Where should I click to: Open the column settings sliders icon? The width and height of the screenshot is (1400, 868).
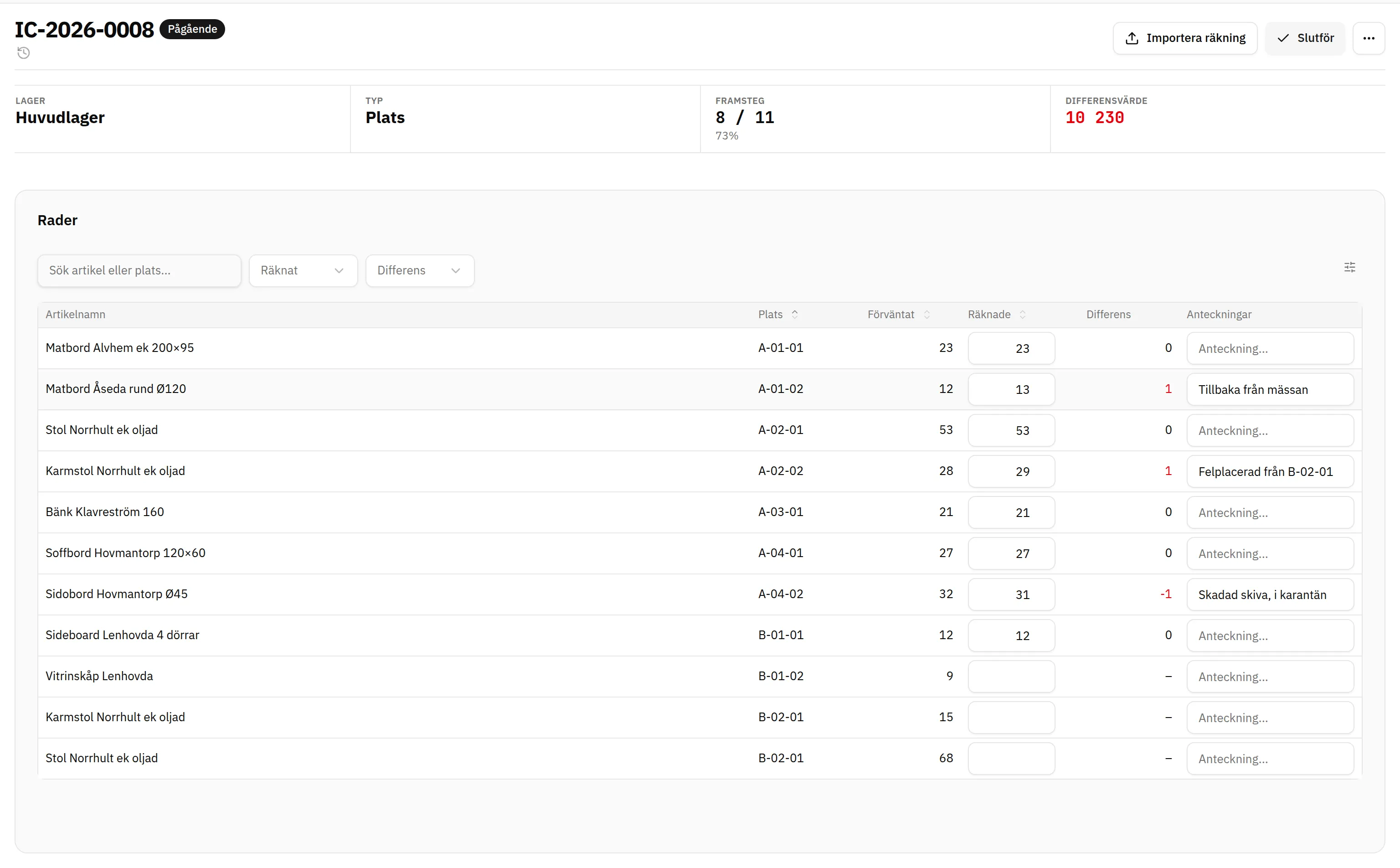(1349, 267)
